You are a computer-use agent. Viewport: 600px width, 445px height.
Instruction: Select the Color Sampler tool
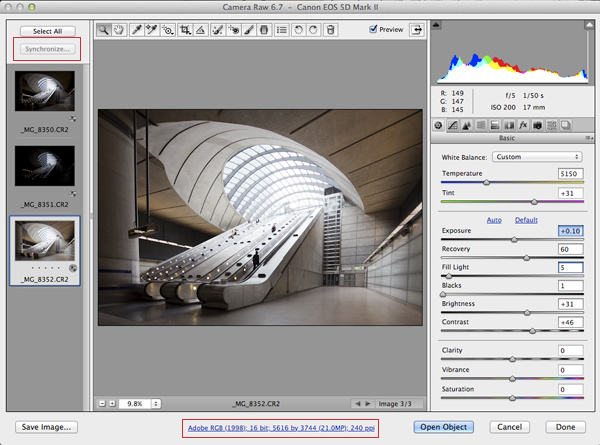click(152, 30)
